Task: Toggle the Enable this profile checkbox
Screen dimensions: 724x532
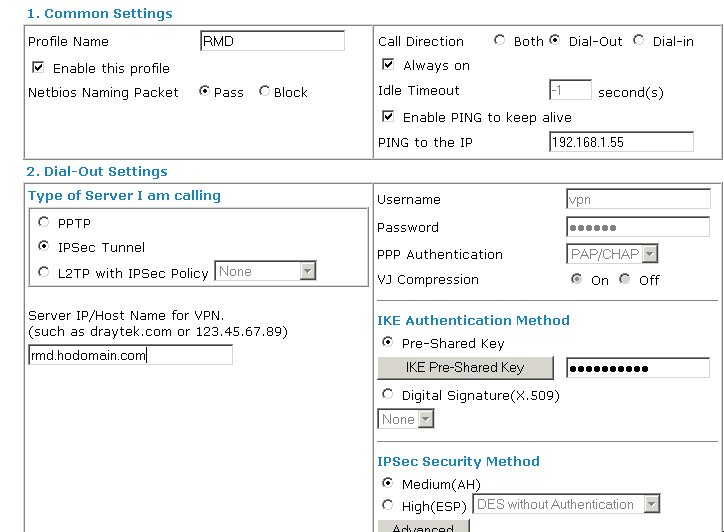Action: click(x=38, y=68)
